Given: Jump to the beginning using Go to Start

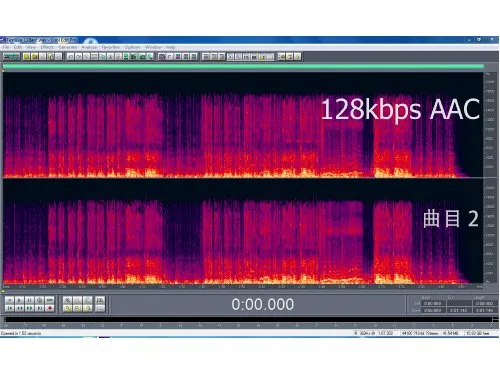Looking at the screenshot, I should tap(9, 308).
